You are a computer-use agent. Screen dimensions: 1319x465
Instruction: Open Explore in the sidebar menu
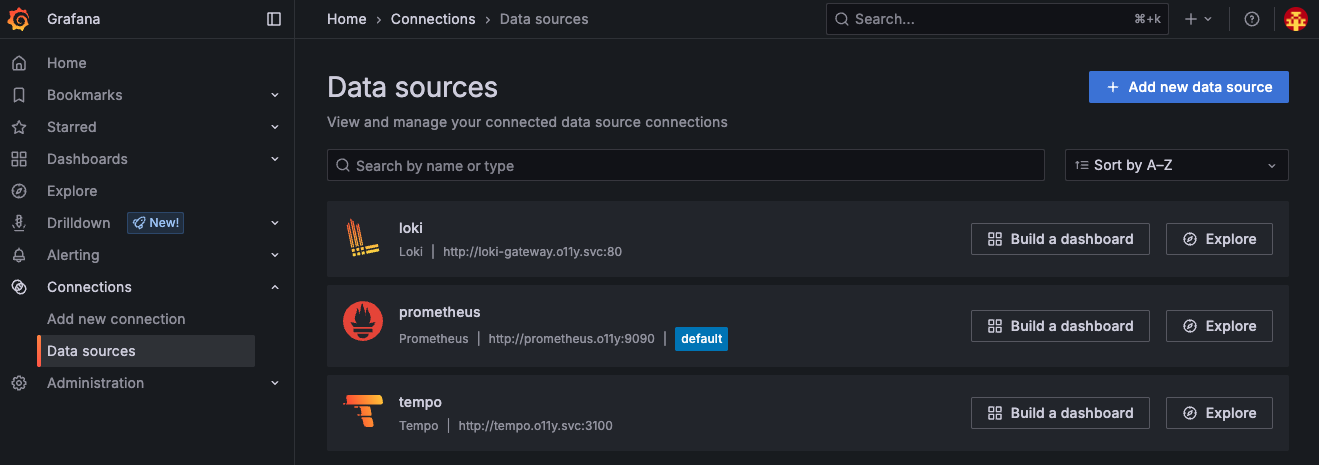click(x=72, y=191)
